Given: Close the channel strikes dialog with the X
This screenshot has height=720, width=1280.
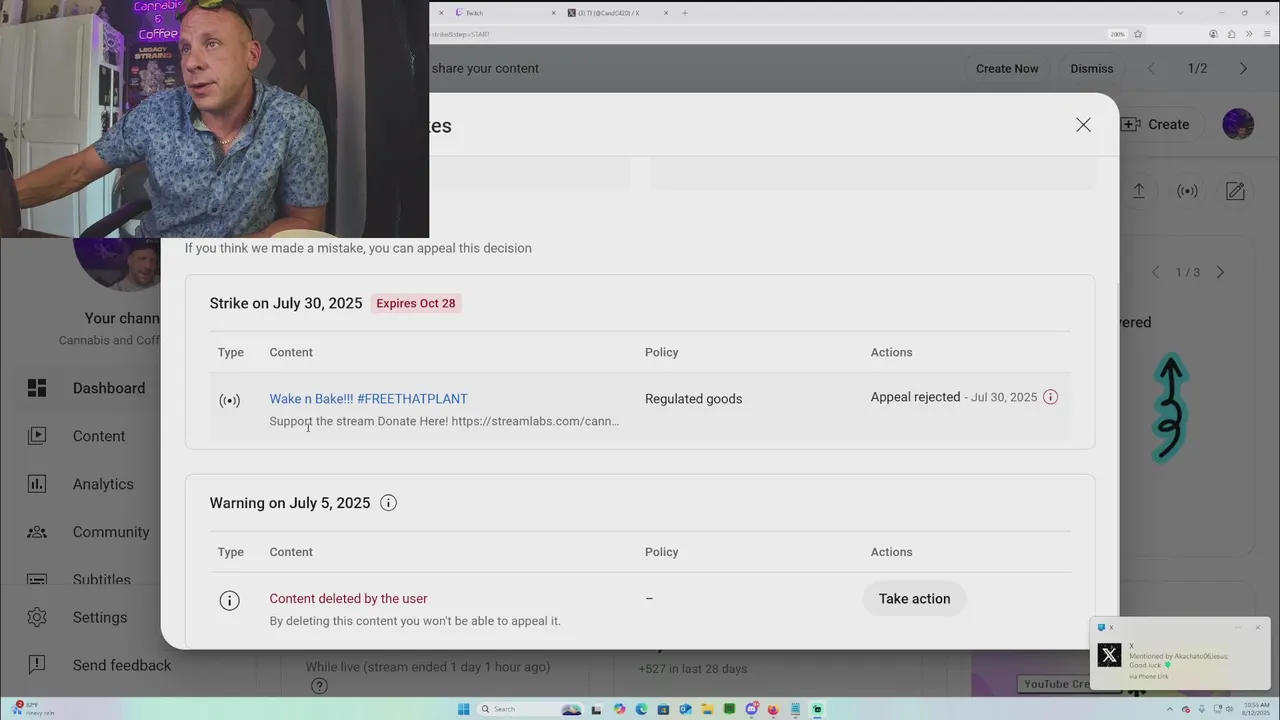Looking at the screenshot, I should (1083, 125).
